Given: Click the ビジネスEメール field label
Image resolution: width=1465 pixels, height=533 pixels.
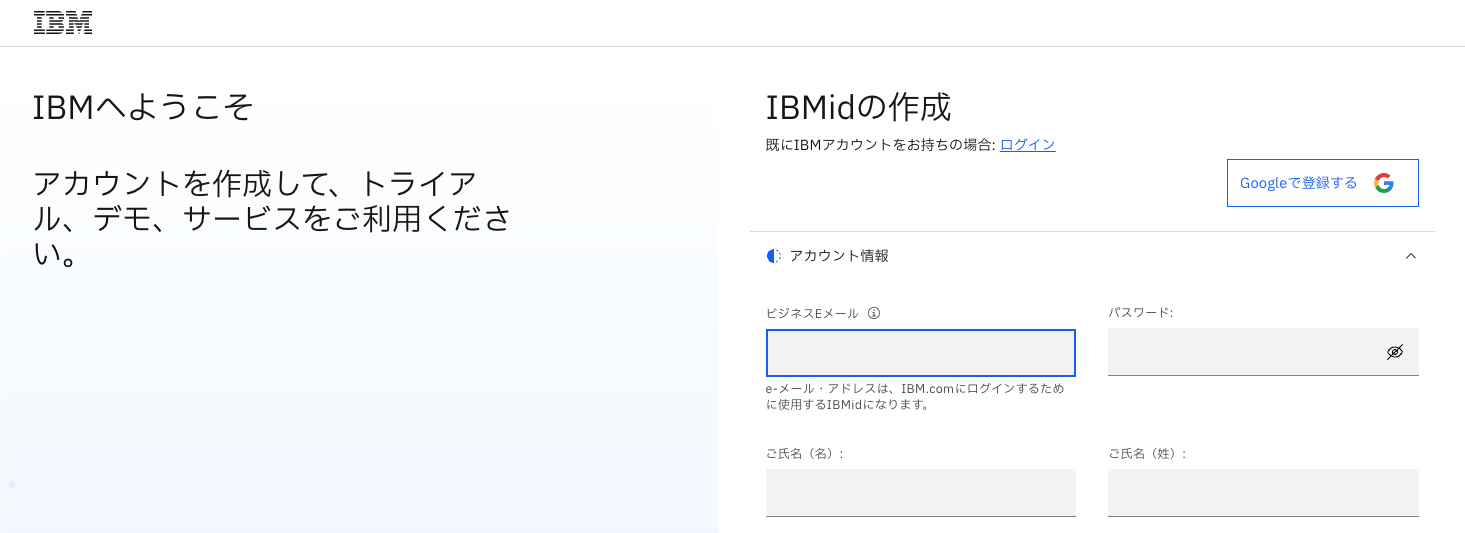Looking at the screenshot, I should [812, 313].
